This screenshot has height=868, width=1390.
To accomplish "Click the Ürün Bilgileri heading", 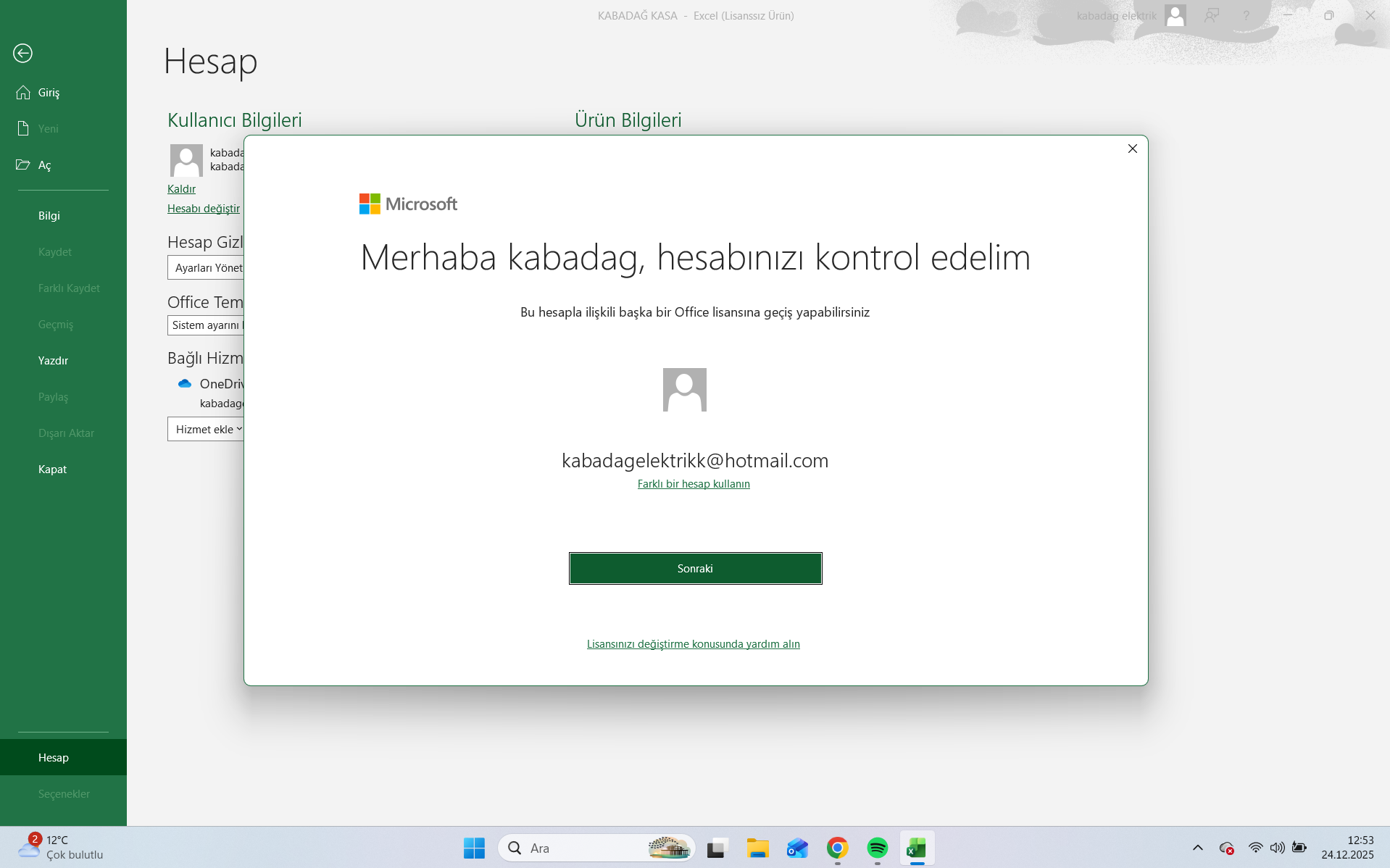I will (x=628, y=120).
